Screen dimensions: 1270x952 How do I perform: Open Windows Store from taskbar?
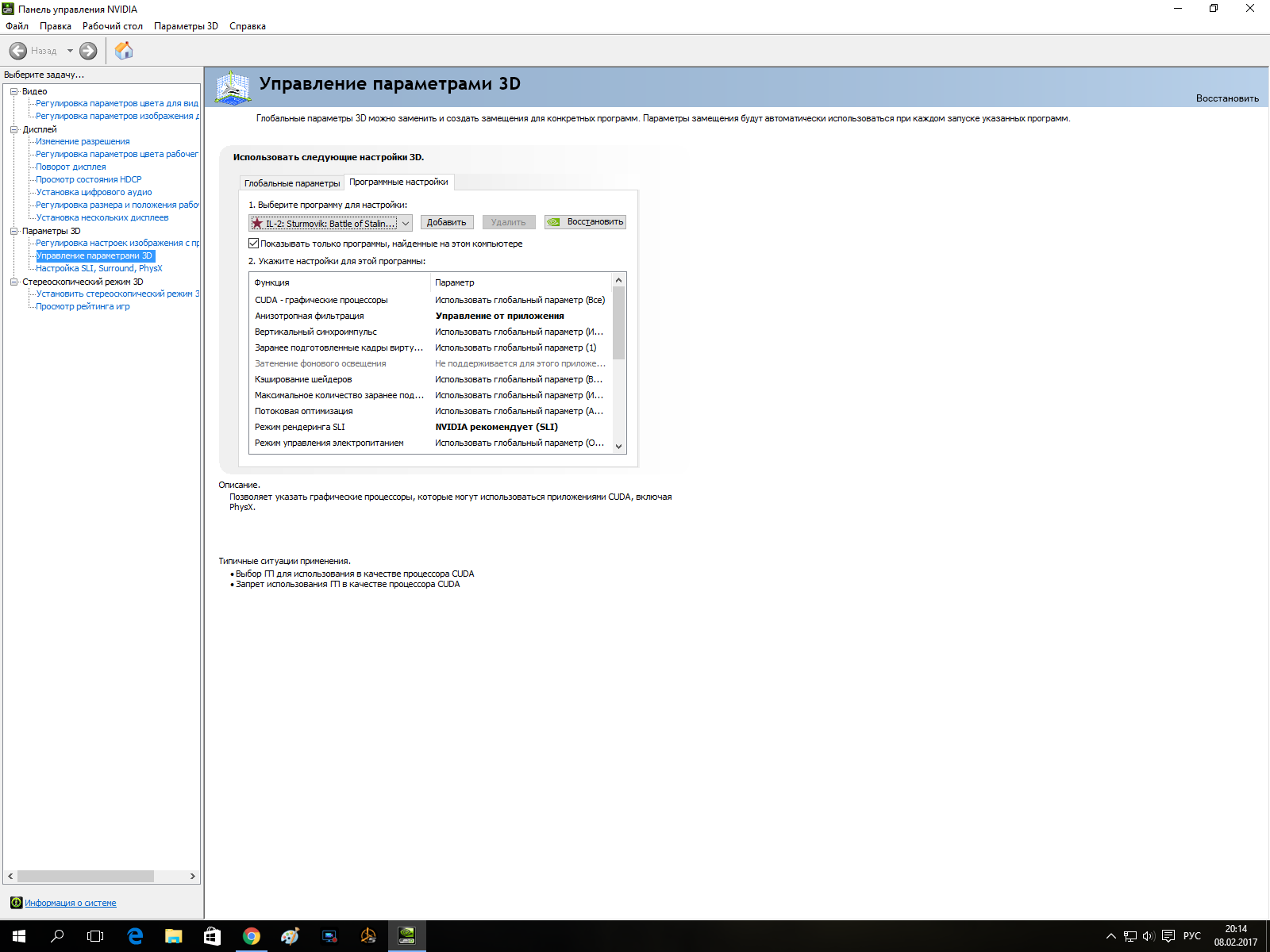(212, 936)
